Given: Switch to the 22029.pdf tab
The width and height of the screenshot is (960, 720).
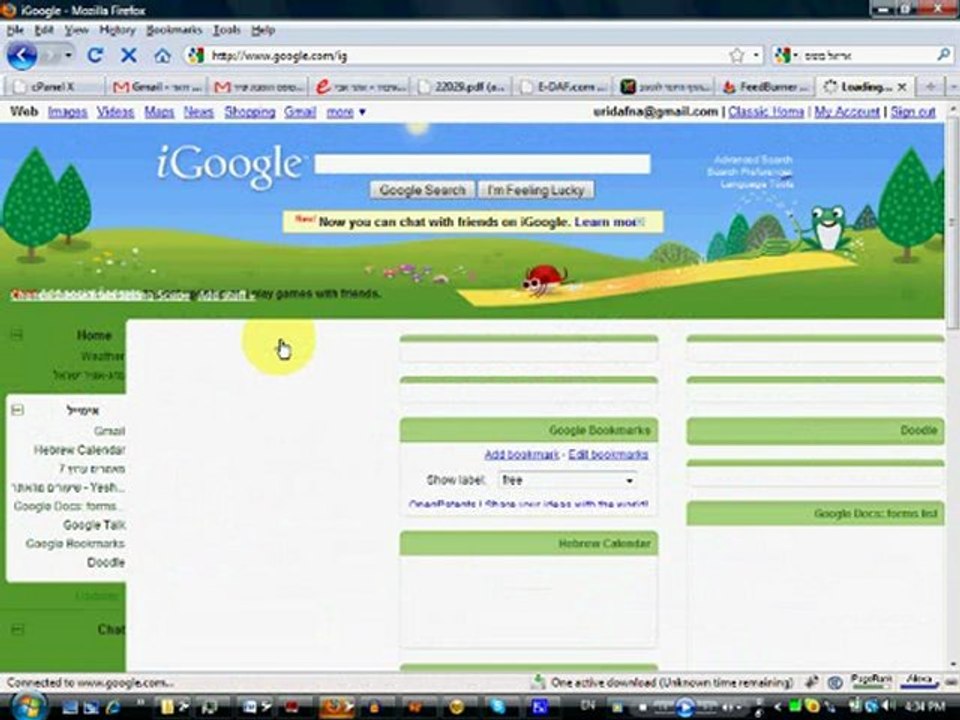Looking at the screenshot, I should point(462,87).
